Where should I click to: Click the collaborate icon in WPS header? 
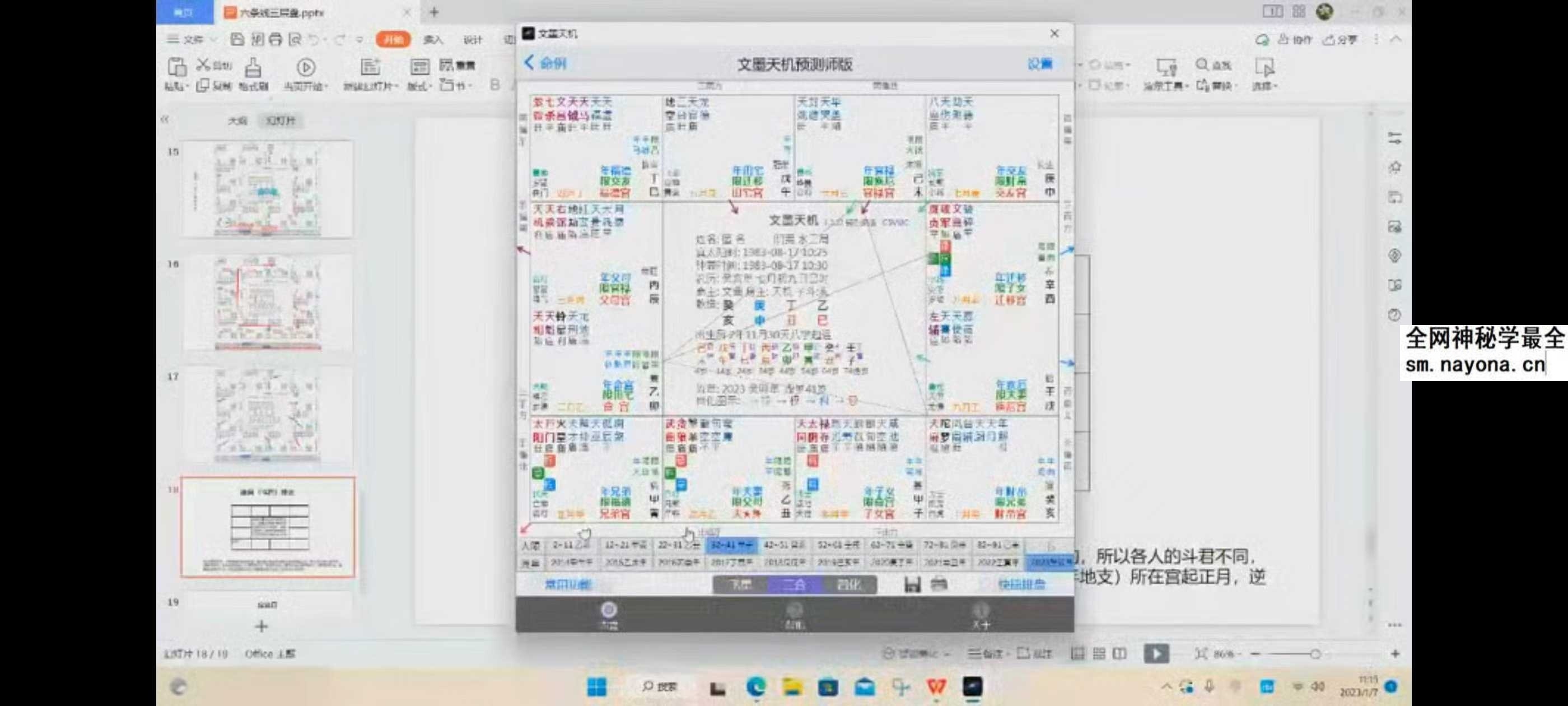click(1283, 39)
